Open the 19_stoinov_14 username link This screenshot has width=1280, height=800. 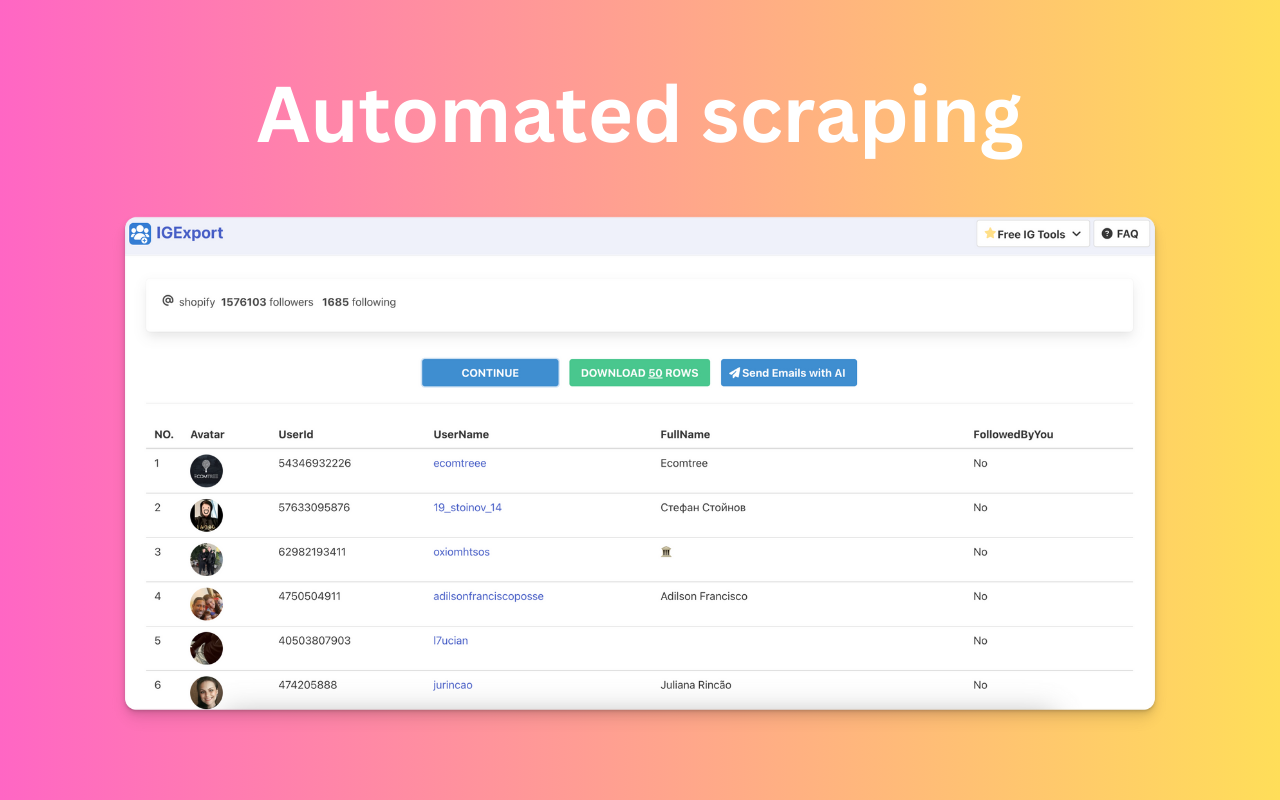[x=468, y=507]
